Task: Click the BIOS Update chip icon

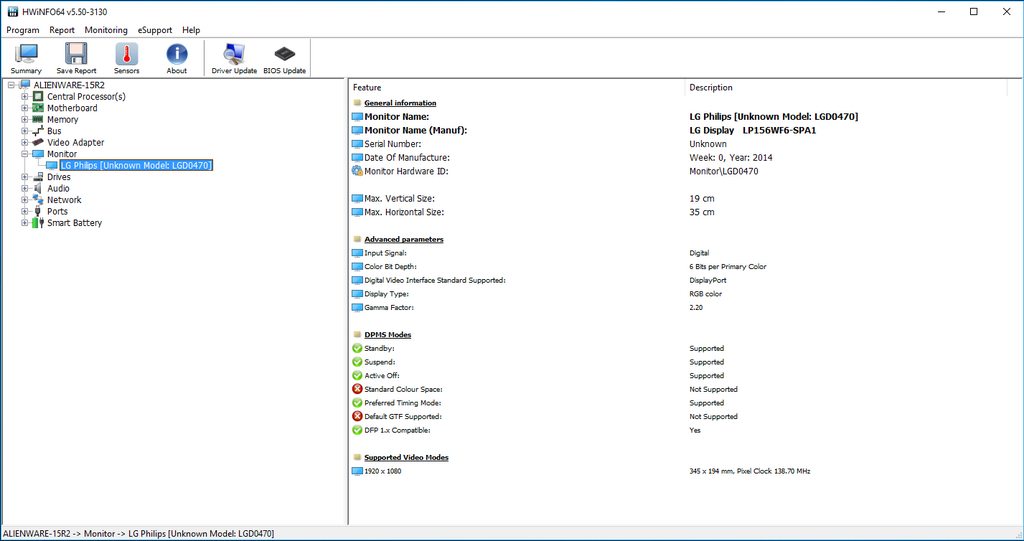Action: pyautogui.click(x=285, y=54)
